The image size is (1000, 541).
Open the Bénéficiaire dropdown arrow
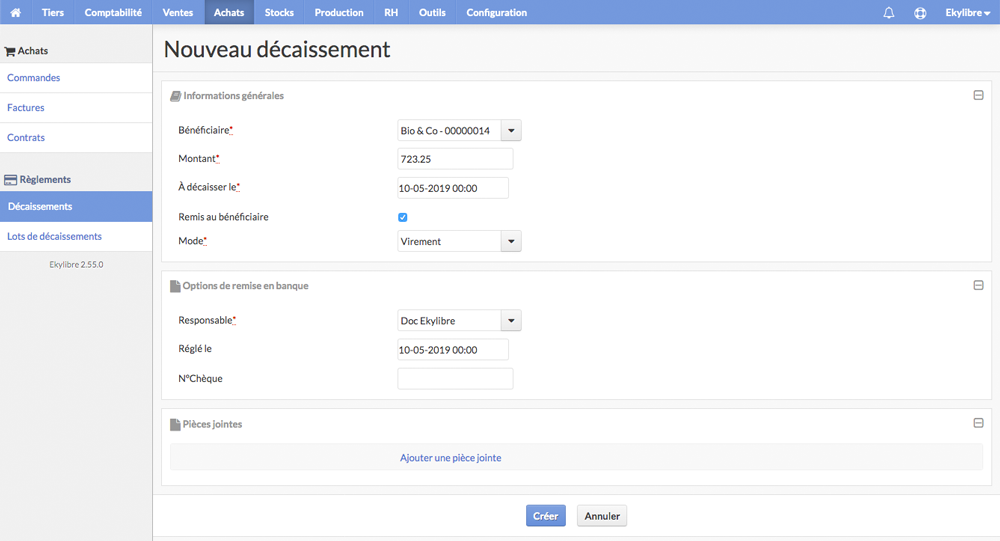[511, 130]
